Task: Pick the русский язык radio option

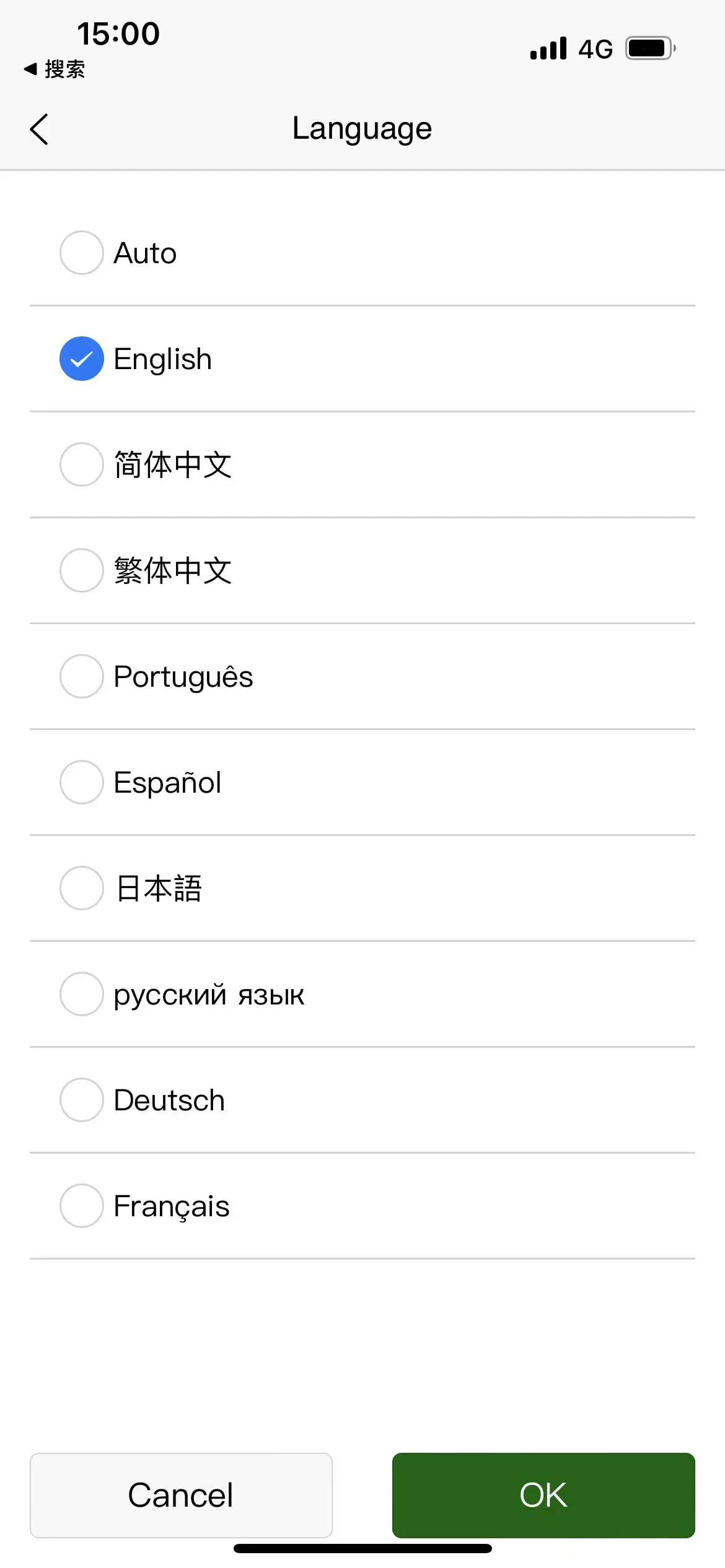Action: coord(81,994)
